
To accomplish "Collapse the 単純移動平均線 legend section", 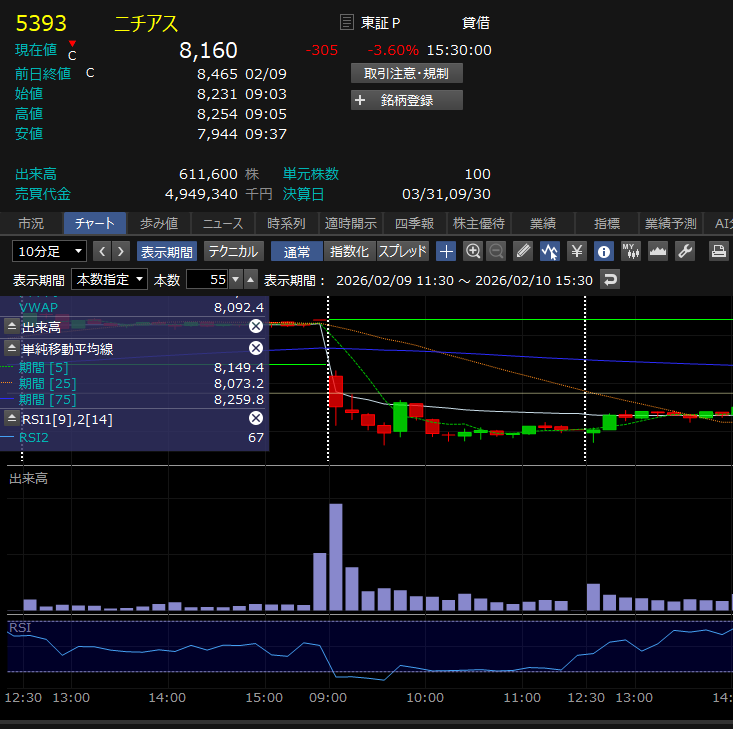I will 12,348.
